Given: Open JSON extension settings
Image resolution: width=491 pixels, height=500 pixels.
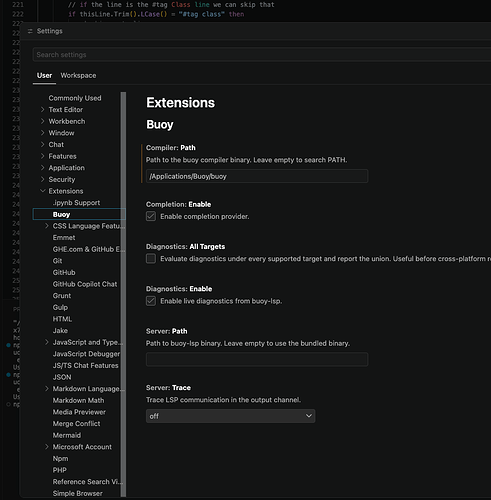Looking at the screenshot, I should (62, 377).
